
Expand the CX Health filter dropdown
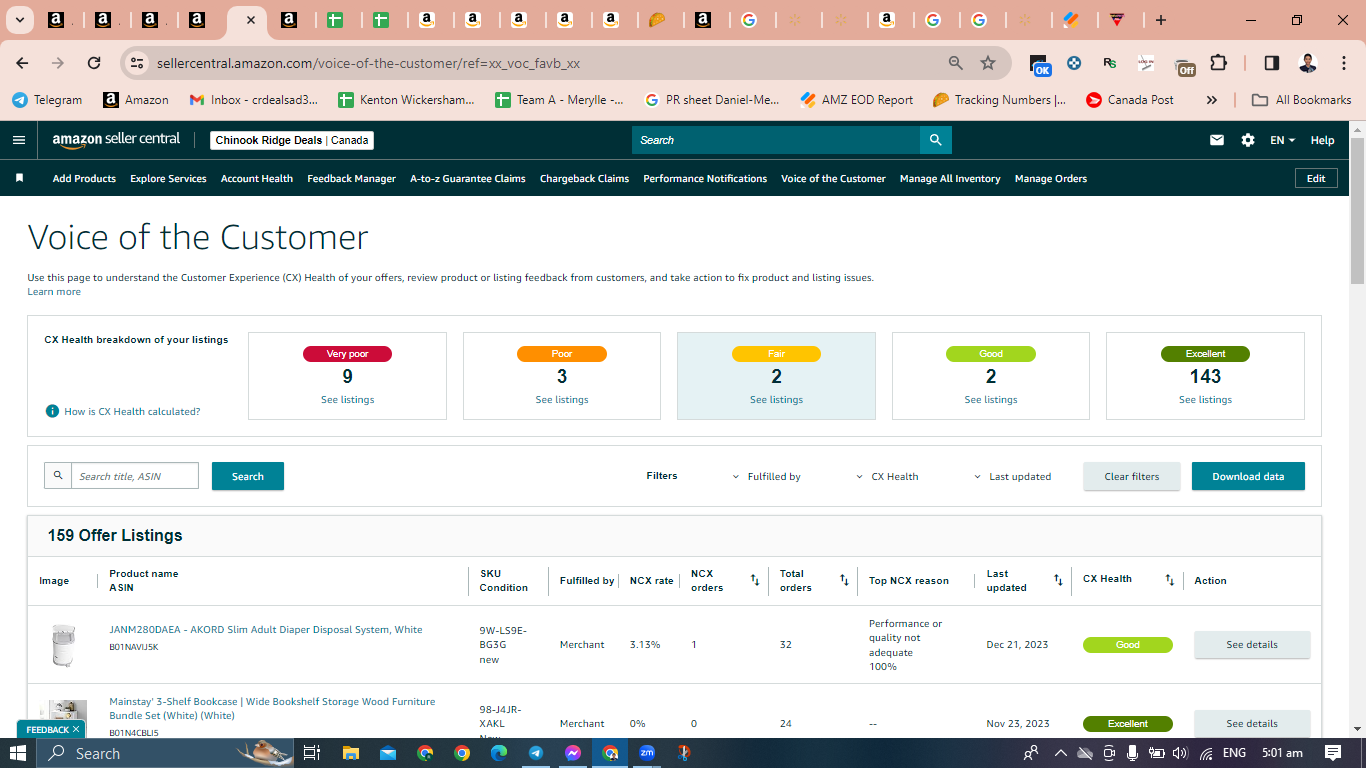point(887,477)
